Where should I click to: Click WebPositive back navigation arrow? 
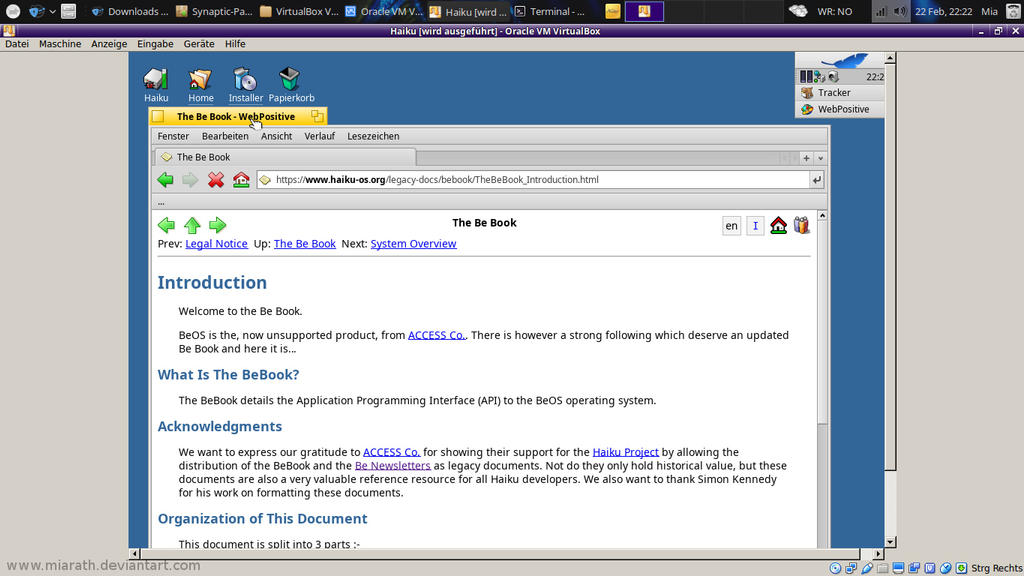(165, 180)
